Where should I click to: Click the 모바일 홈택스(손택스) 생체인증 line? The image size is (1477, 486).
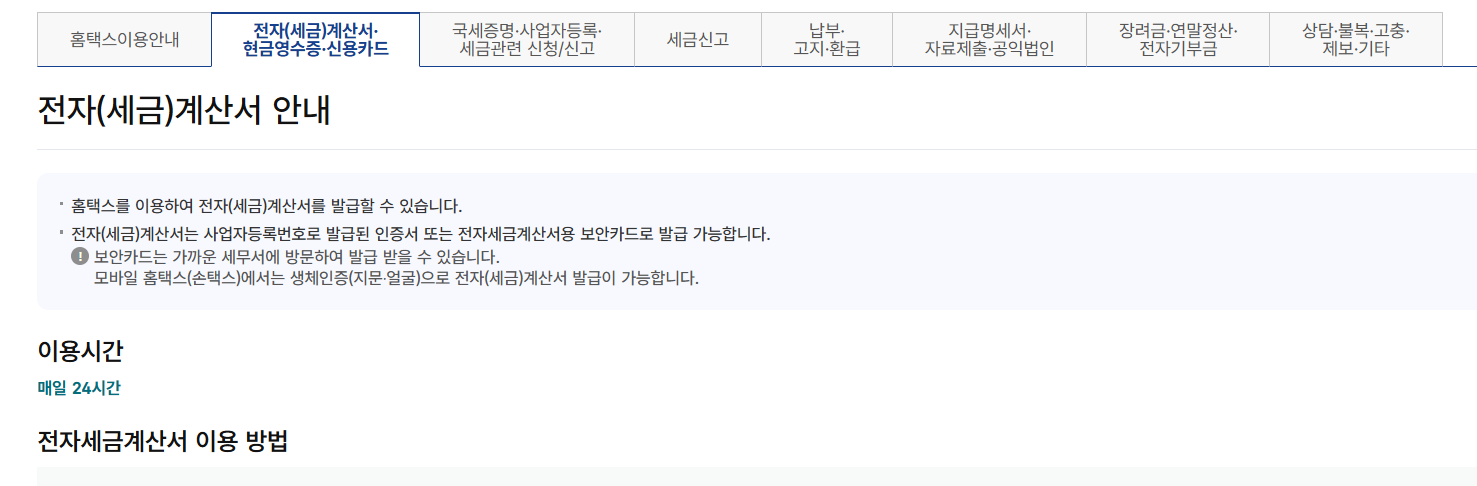coord(396,277)
